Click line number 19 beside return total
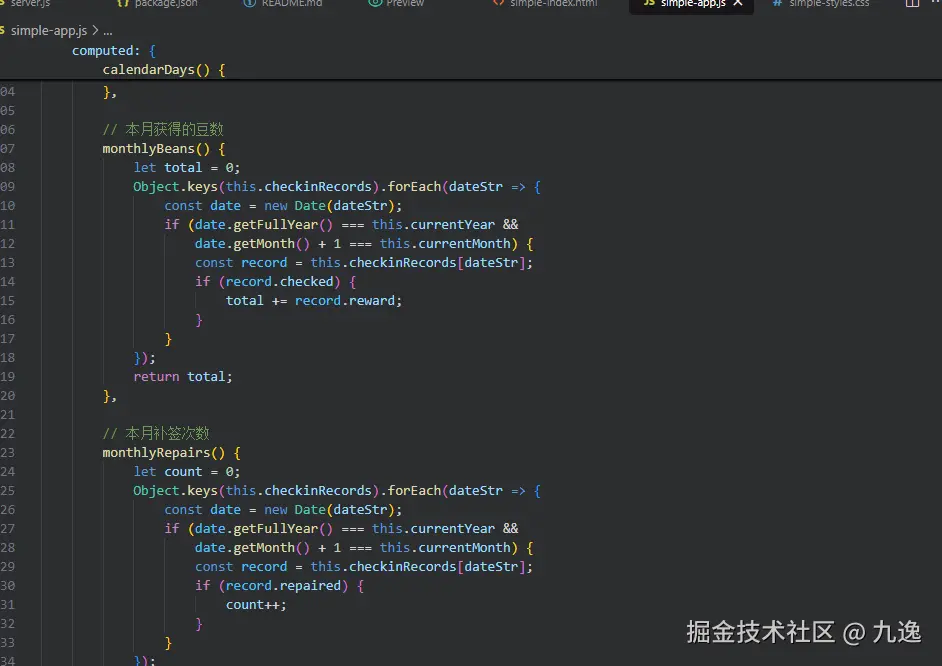 coord(7,377)
